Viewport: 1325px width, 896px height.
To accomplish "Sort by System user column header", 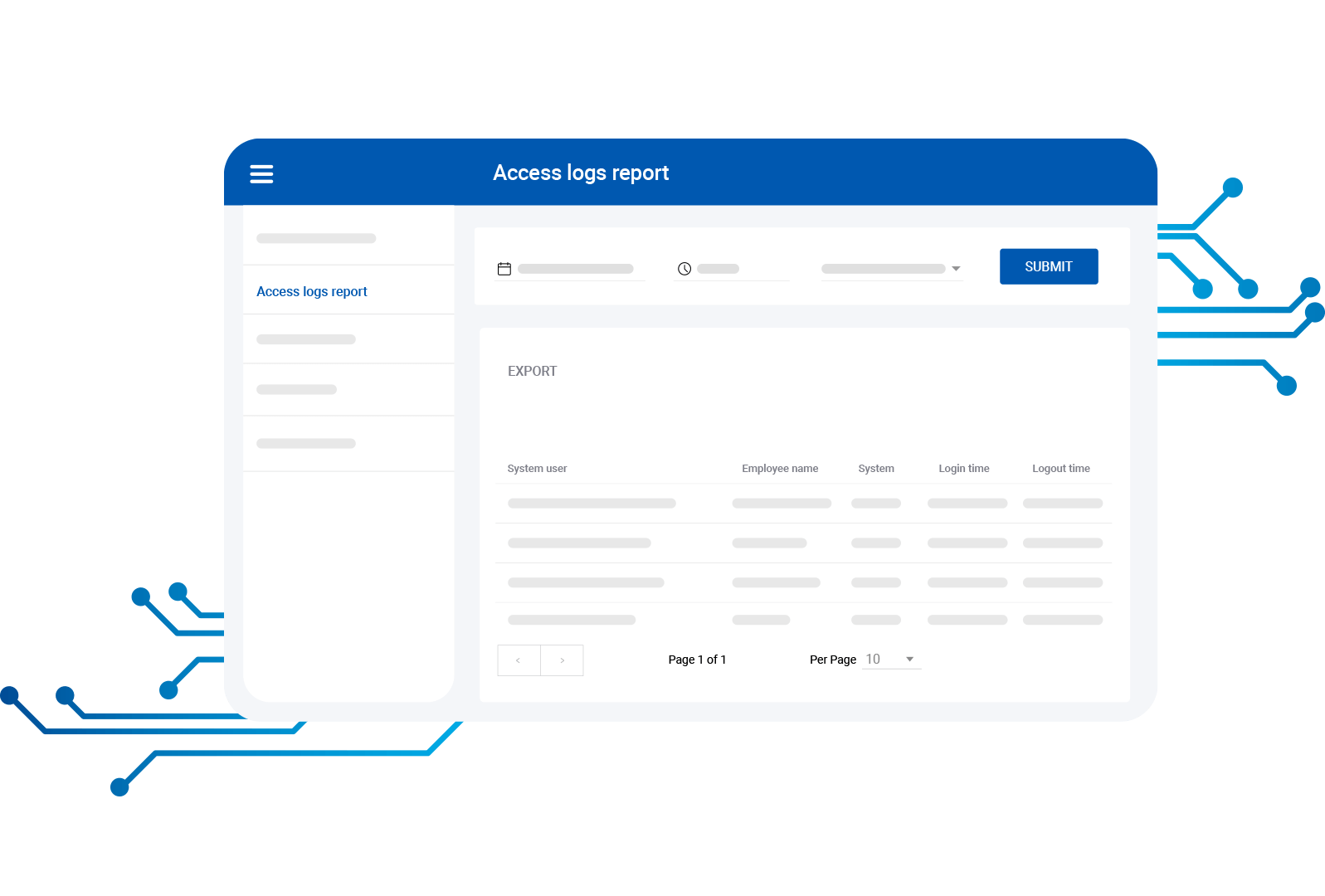I will (537, 468).
